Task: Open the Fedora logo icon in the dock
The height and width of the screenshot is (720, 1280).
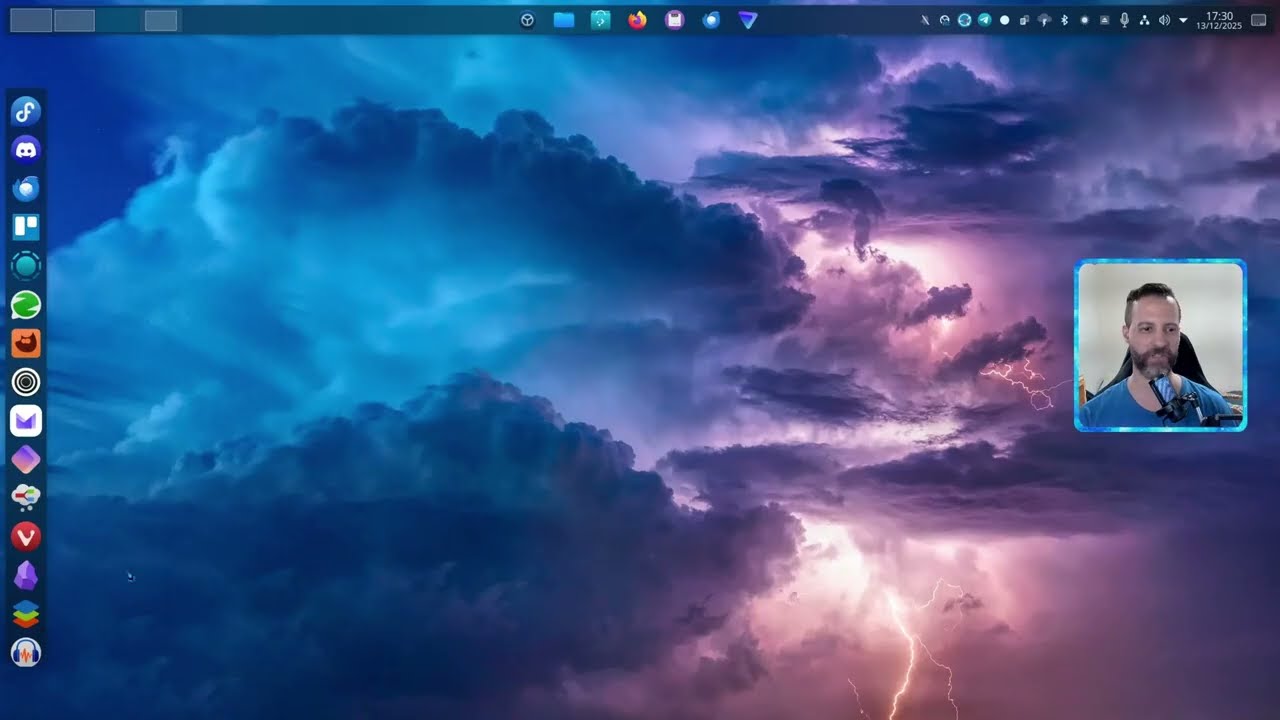Action: pos(26,111)
